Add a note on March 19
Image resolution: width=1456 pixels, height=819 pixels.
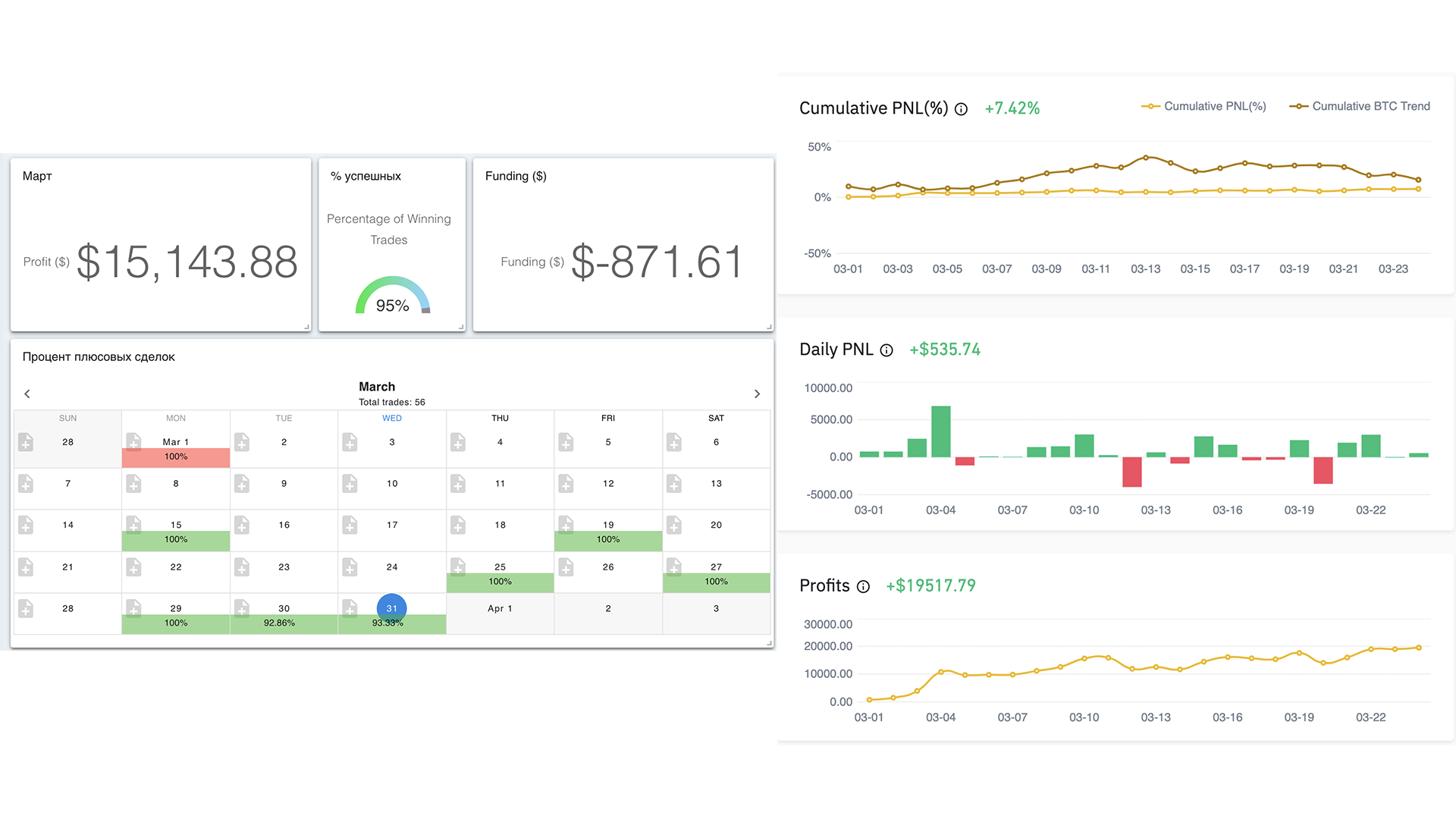(x=566, y=523)
